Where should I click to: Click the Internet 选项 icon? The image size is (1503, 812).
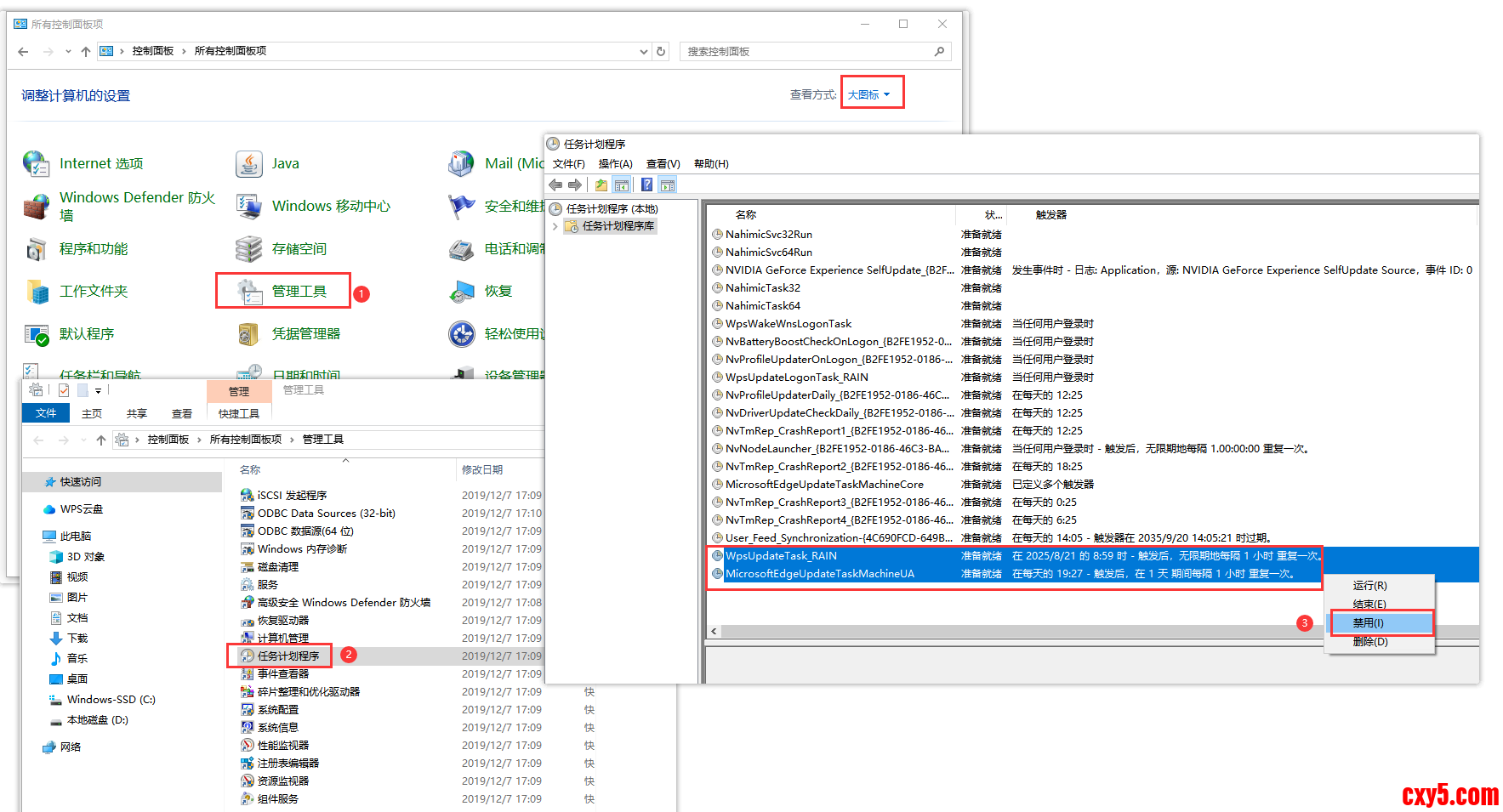click(37, 163)
